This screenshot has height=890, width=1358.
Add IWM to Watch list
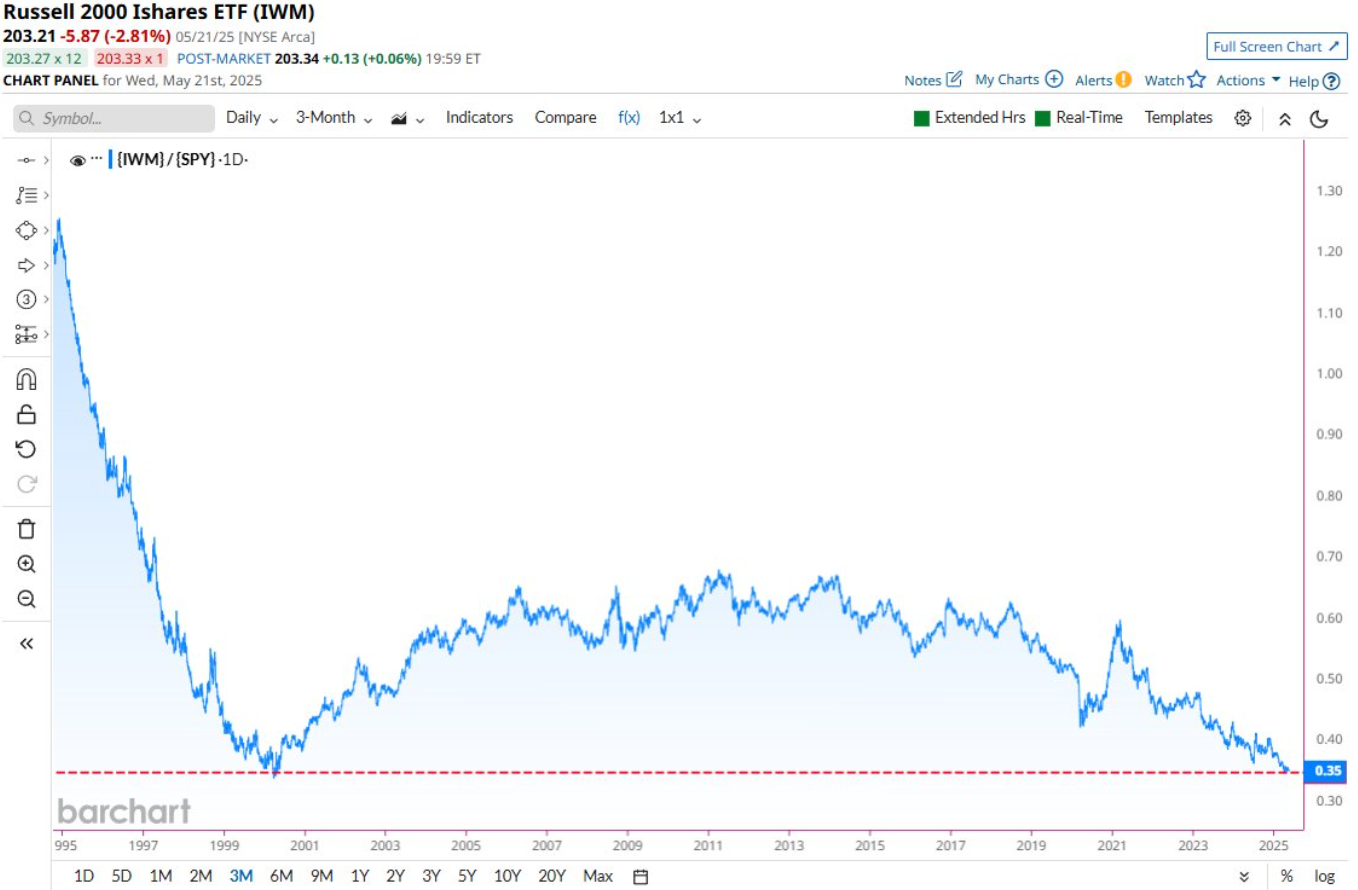(x=1175, y=80)
